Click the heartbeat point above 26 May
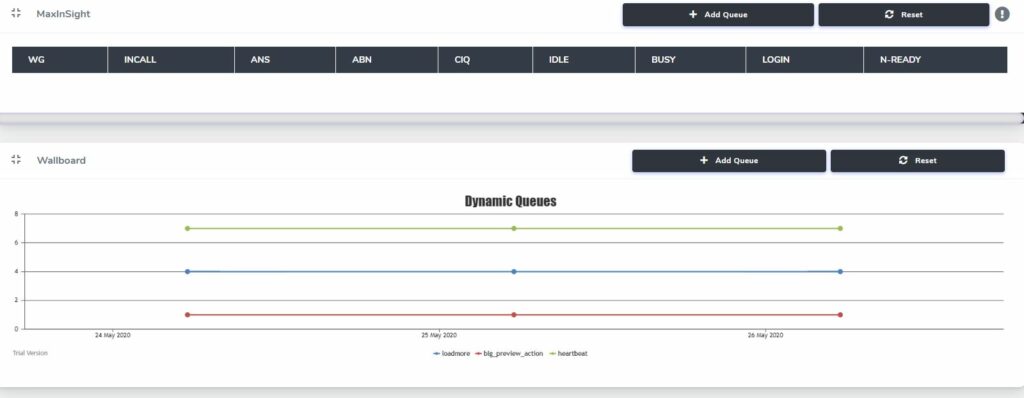The width and height of the screenshot is (1024, 398). pos(840,228)
